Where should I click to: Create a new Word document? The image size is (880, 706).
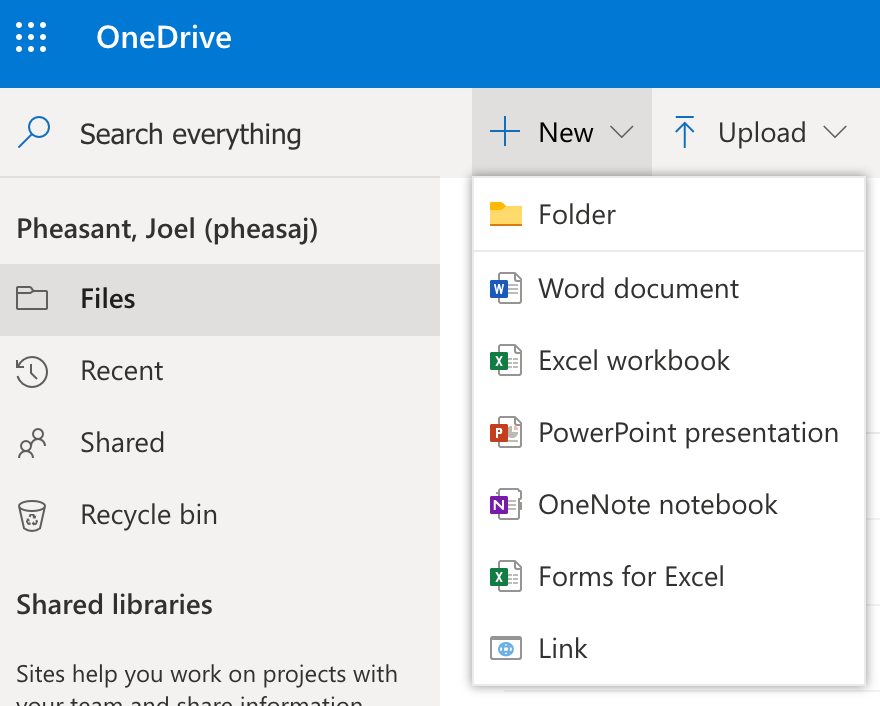[669, 288]
